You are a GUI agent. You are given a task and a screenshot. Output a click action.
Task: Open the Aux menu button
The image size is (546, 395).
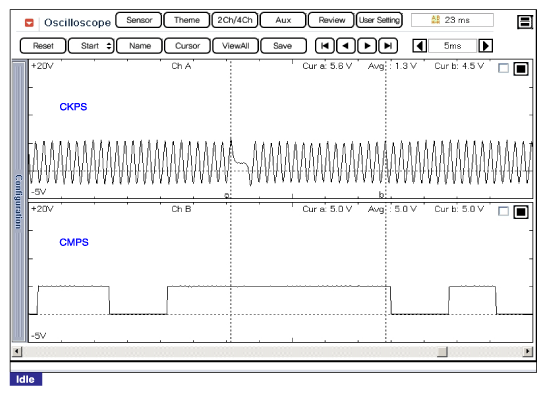[x=283, y=20]
